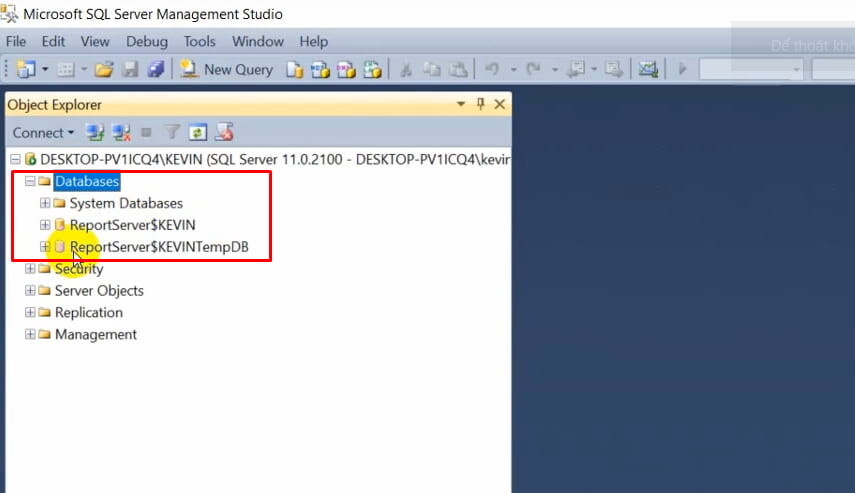Expand the ReportServer$KEVIN database node
Screen dimensions: 855x493
tap(45, 225)
